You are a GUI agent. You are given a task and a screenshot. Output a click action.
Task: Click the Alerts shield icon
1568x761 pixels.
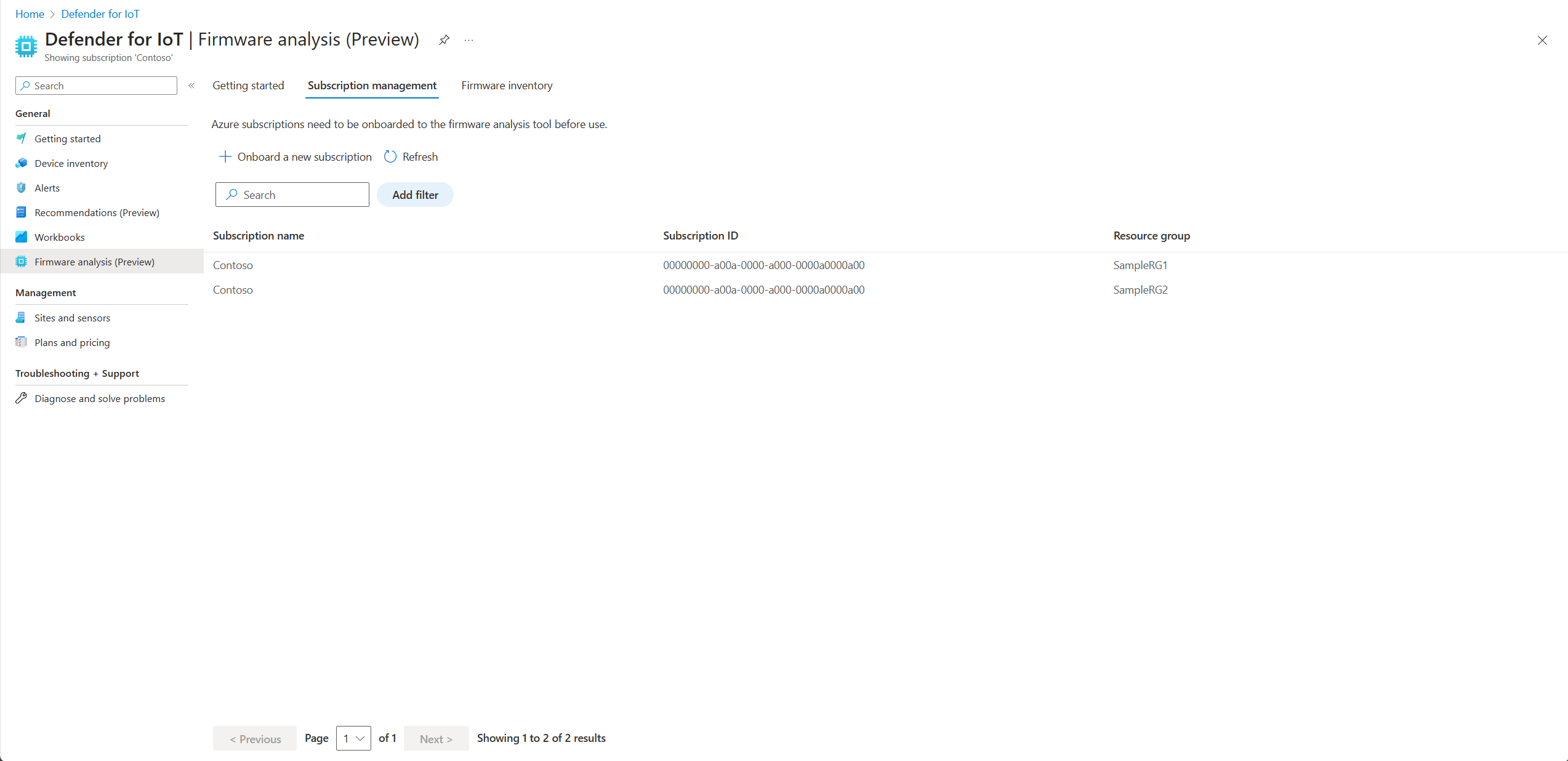coord(22,188)
